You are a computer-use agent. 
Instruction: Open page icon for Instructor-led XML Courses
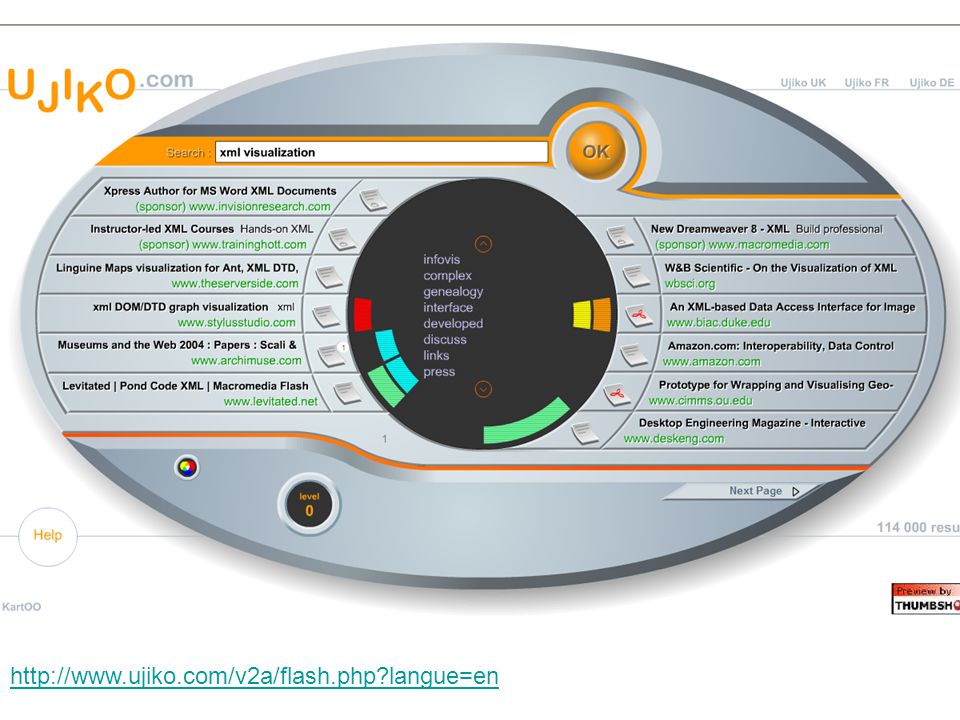click(342, 239)
